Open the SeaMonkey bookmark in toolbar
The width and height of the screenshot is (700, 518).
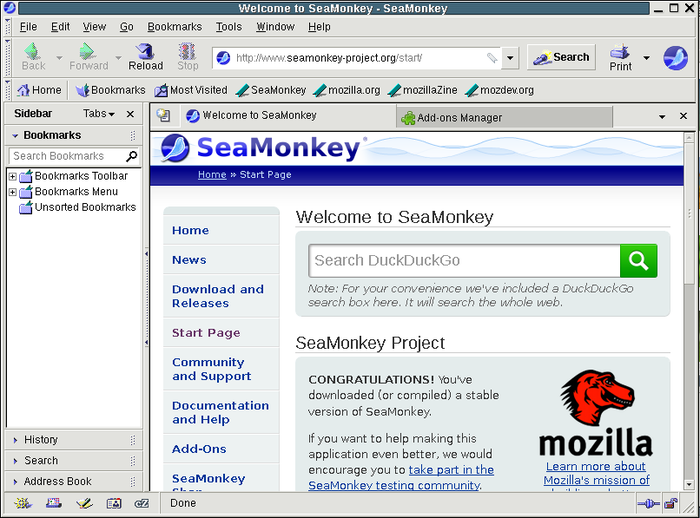(271, 90)
